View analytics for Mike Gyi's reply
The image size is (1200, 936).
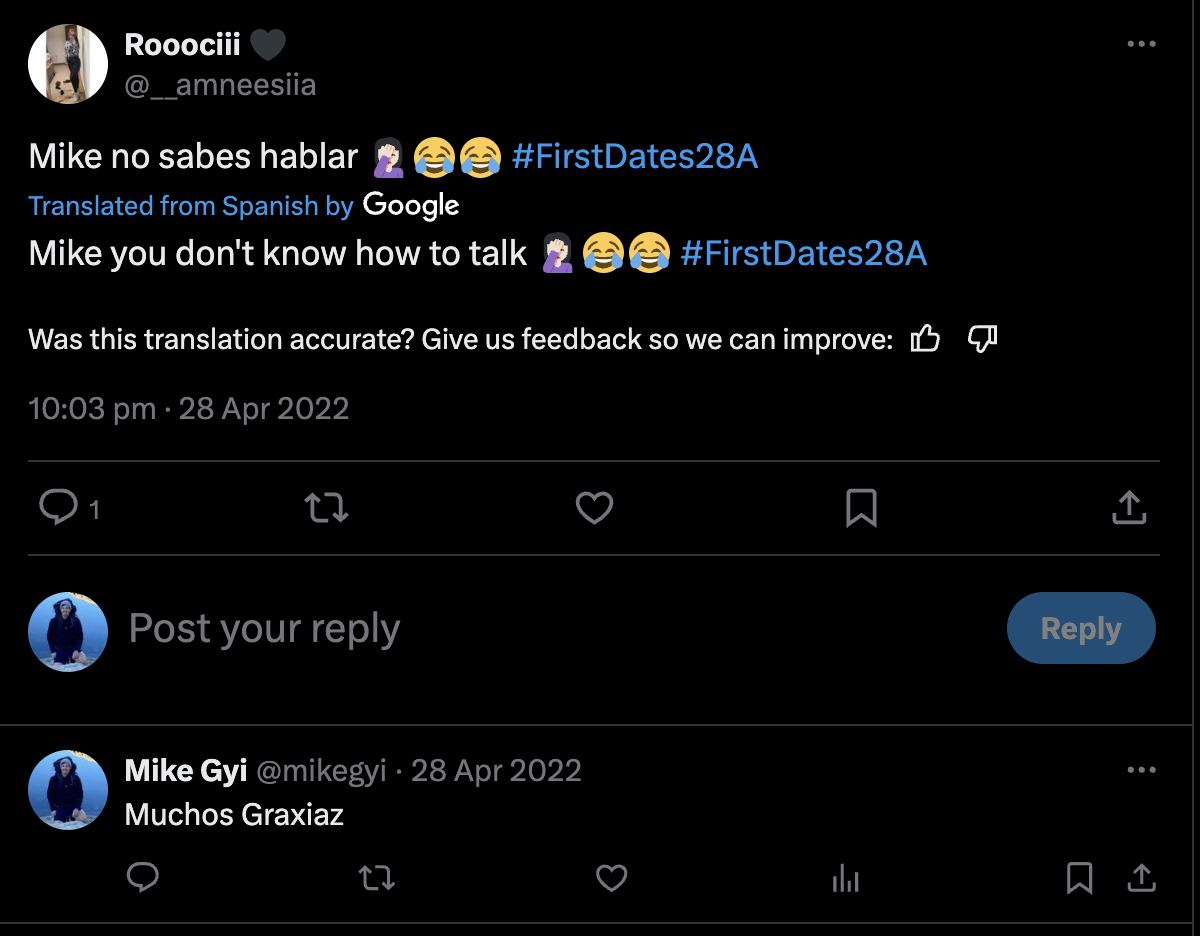coord(845,879)
